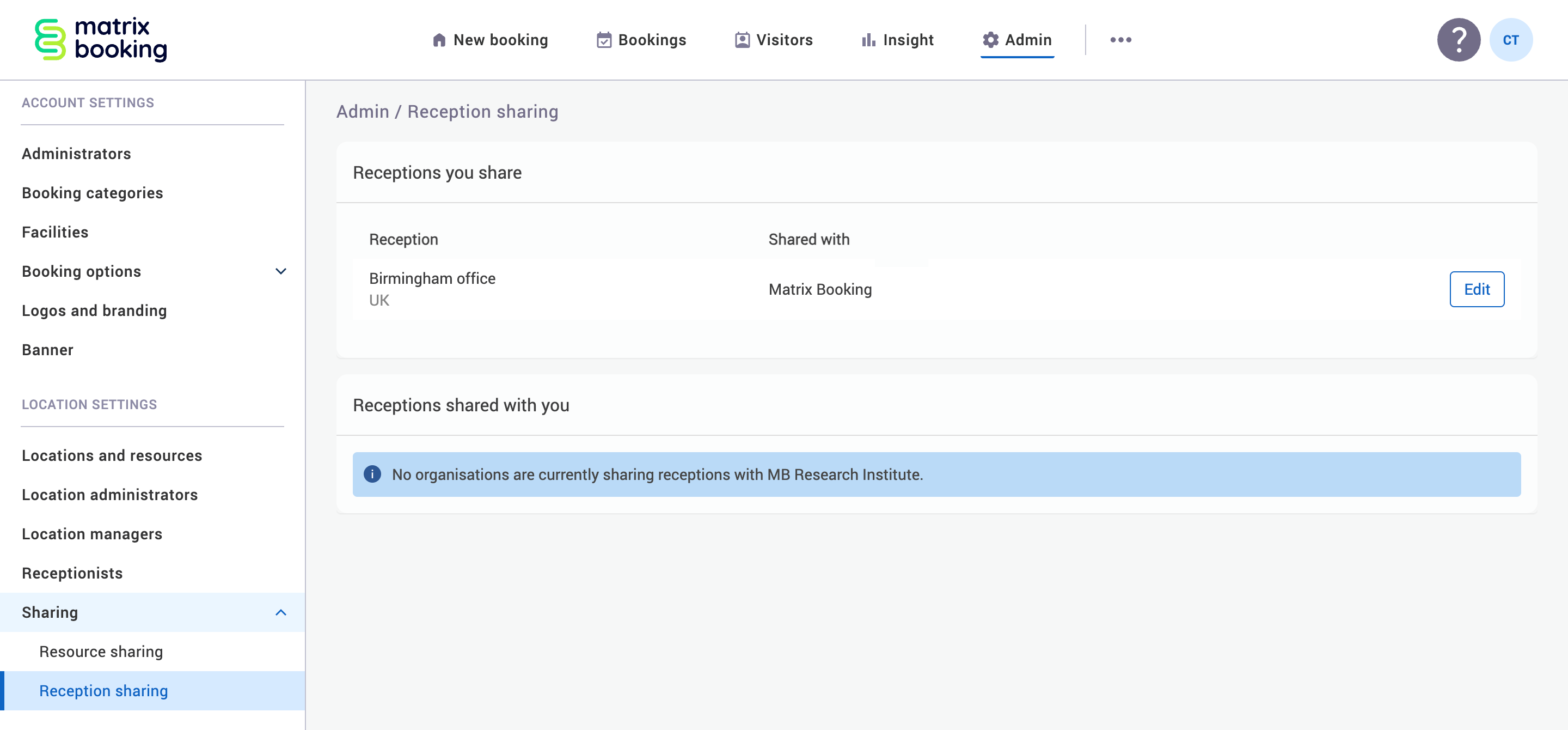Open Locations and resources page
The width and height of the screenshot is (1568, 730).
[x=112, y=455]
